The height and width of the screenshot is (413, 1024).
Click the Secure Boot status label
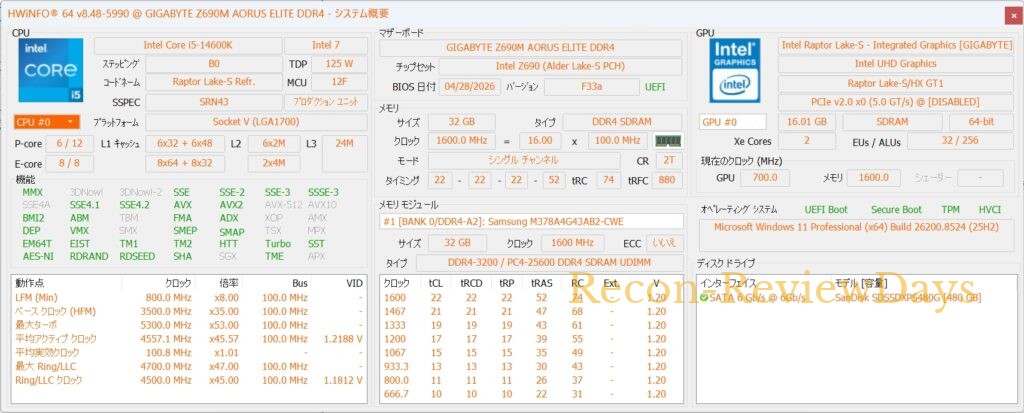tap(896, 210)
